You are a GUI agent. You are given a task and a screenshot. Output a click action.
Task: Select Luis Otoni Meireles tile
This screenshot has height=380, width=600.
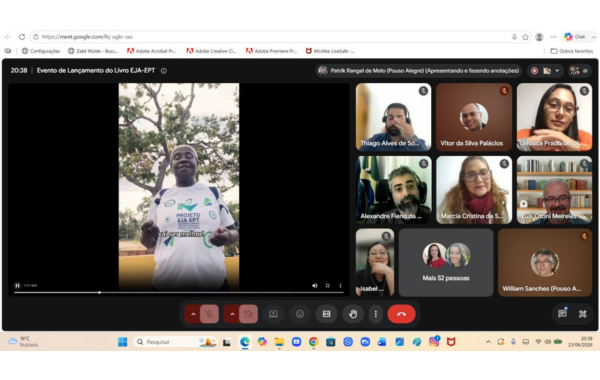(x=554, y=190)
